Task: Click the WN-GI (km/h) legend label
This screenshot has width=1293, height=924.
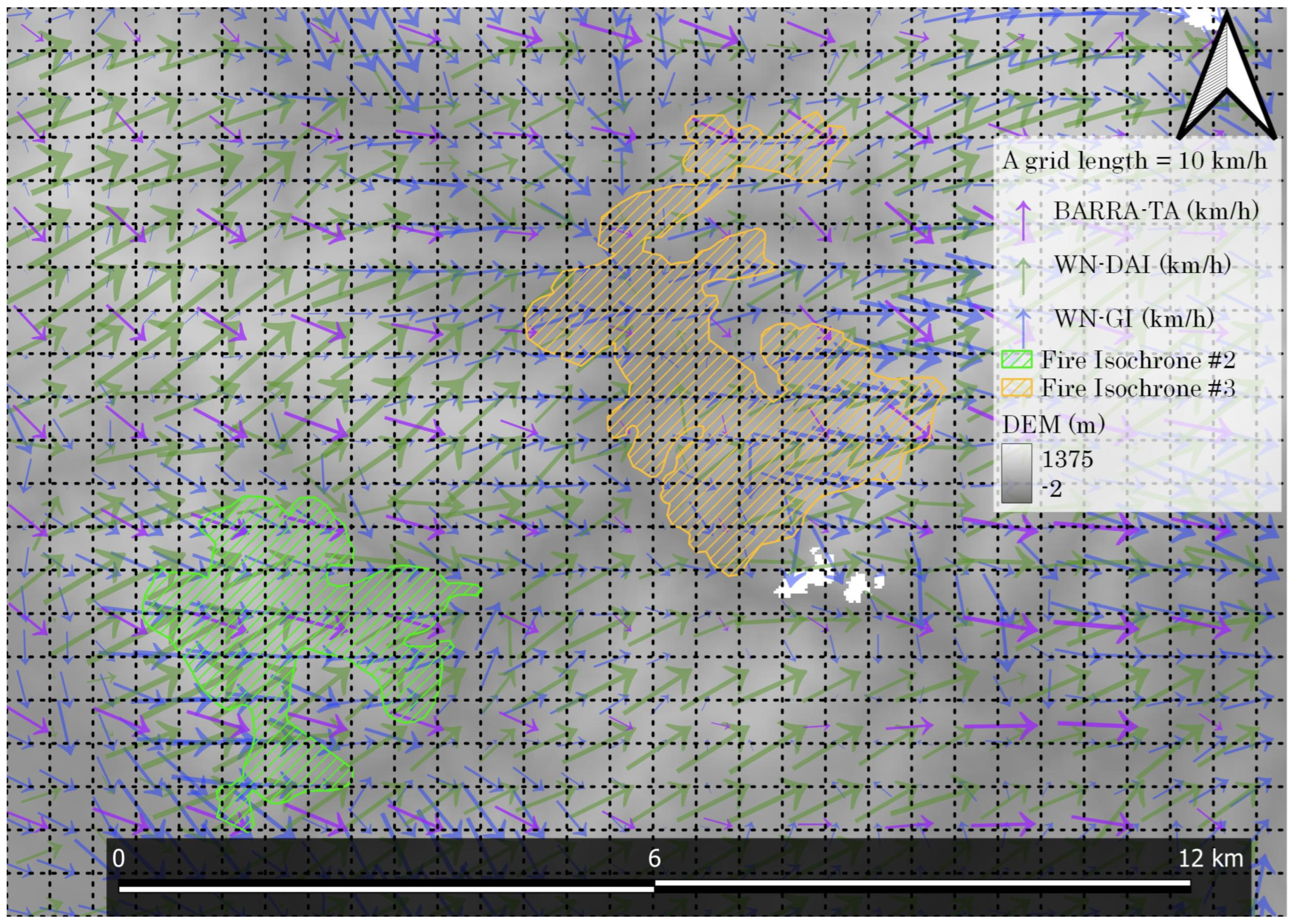Action: (x=1134, y=318)
